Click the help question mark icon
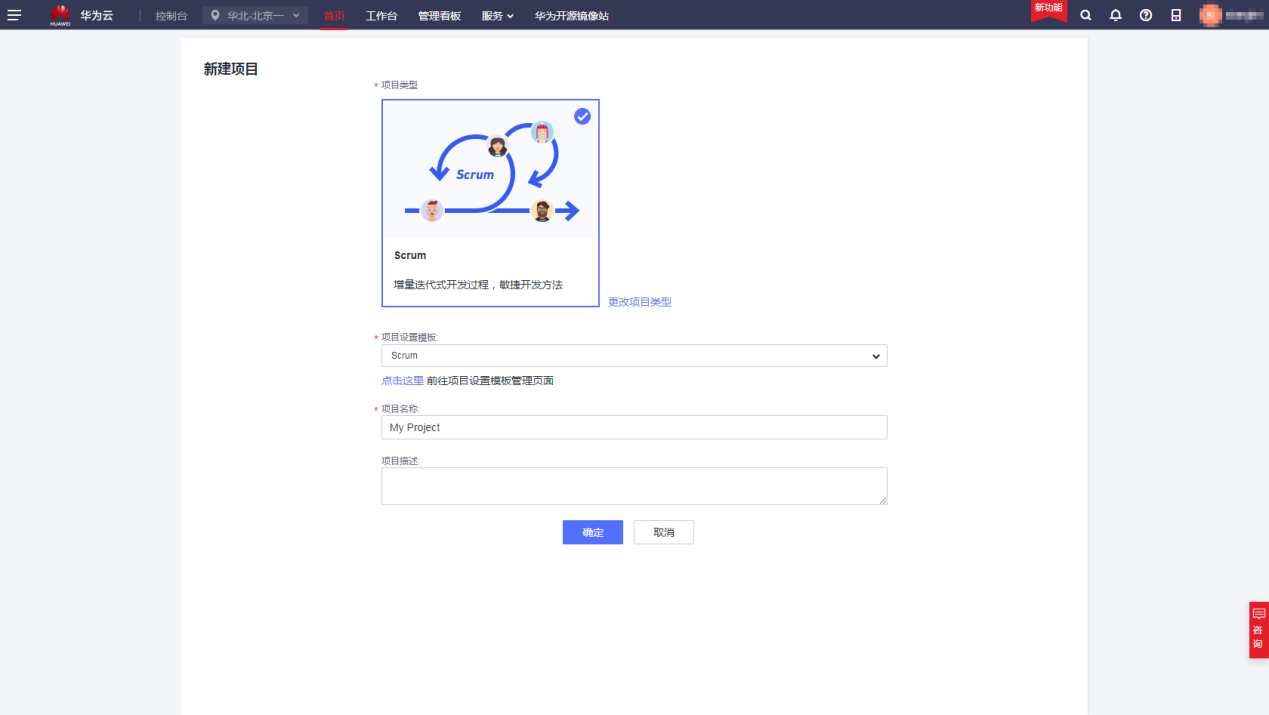The height and width of the screenshot is (715, 1269). [1146, 15]
